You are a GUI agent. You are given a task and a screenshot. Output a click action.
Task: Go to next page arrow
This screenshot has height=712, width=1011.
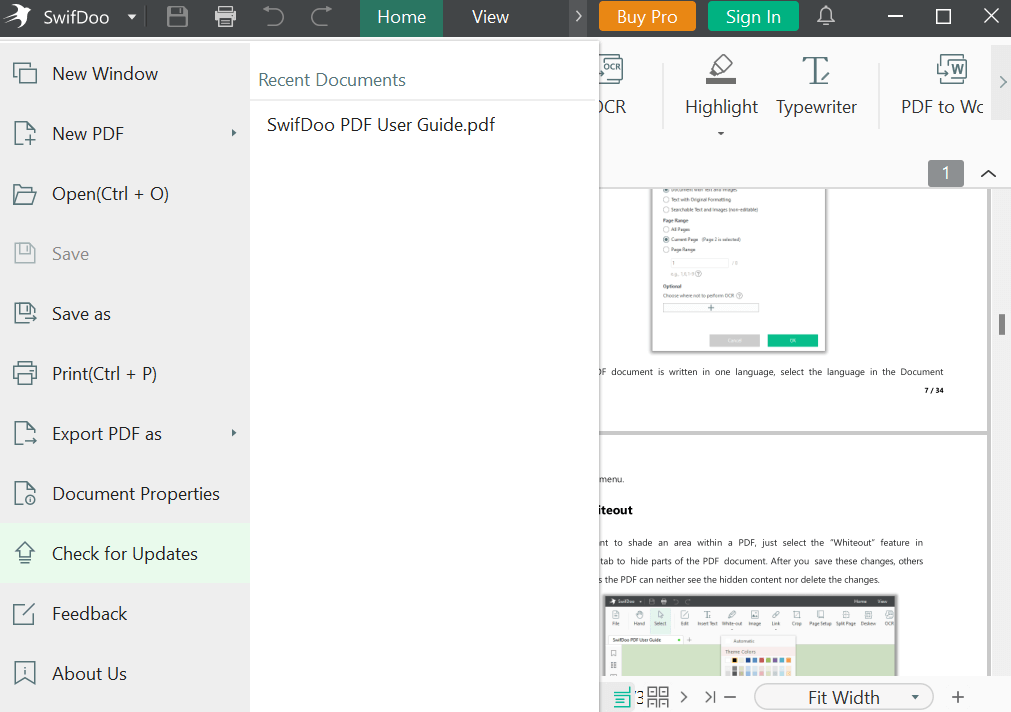(x=684, y=697)
